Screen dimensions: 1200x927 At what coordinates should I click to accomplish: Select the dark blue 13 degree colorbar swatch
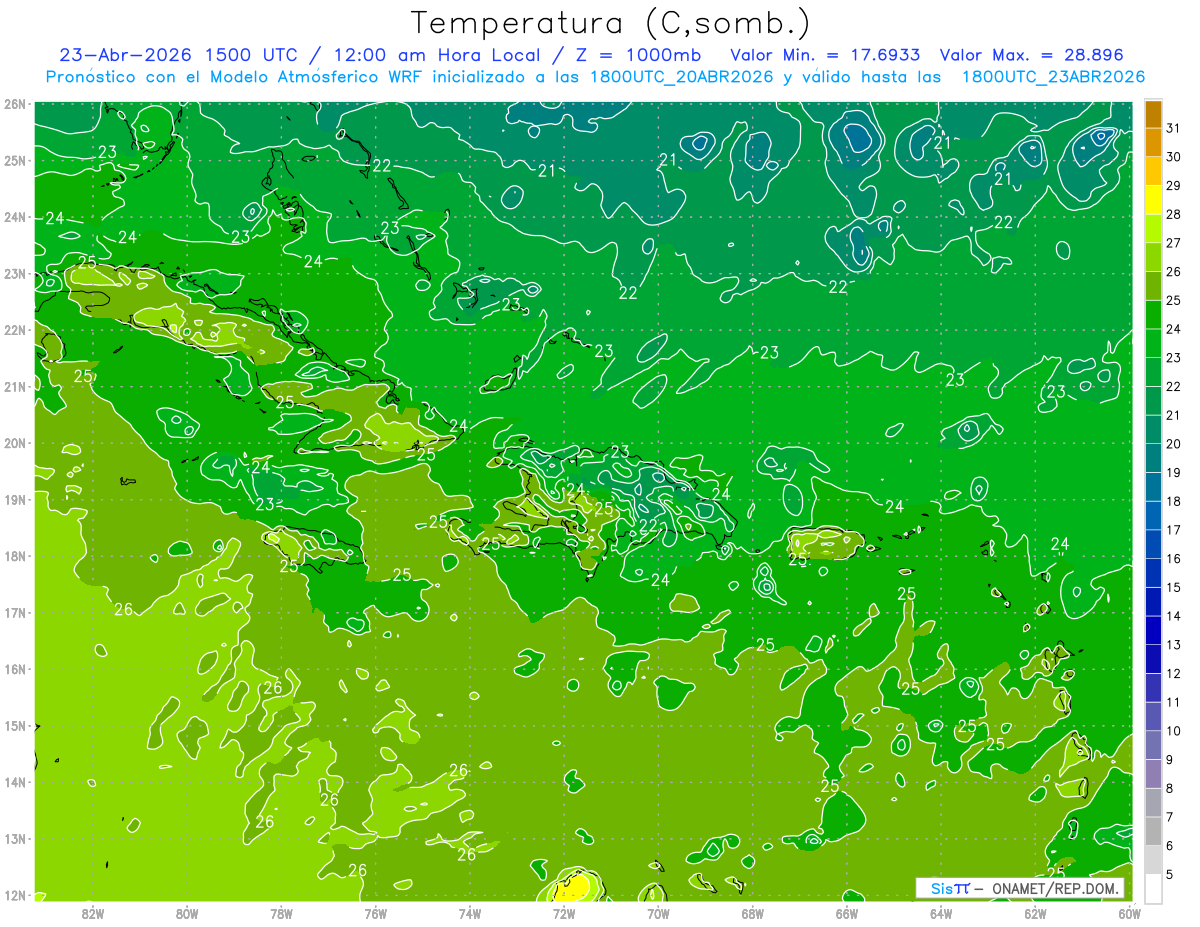[1153, 630]
